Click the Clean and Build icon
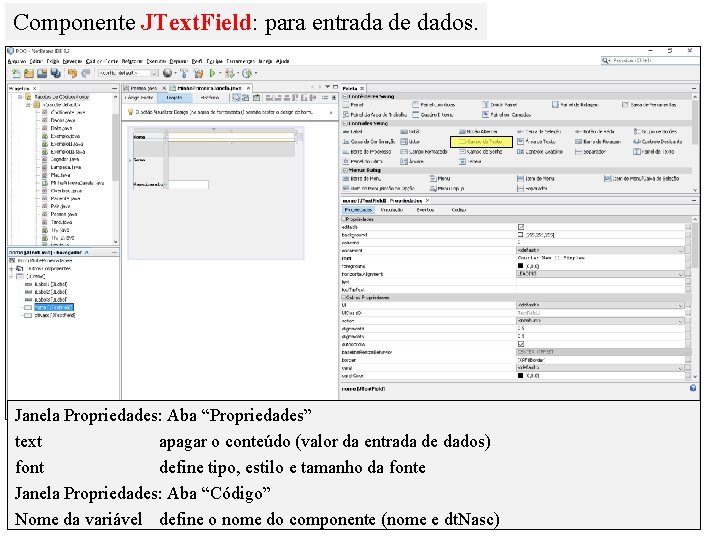The width and height of the screenshot is (720, 540). tap(198, 73)
